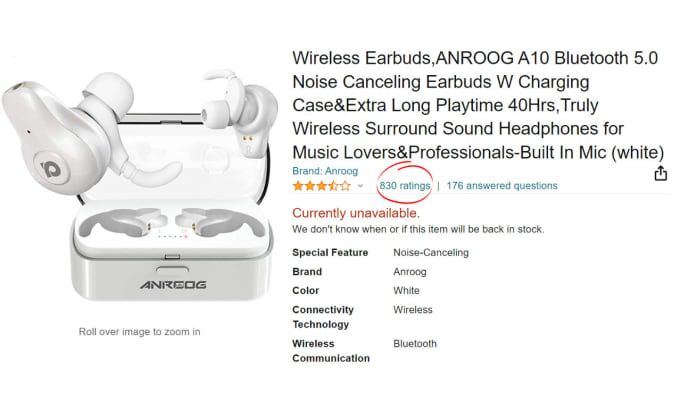Visit the Brand: Anroog store link
The width and height of the screenshot is (680, 409).
[x=325, y=171]
